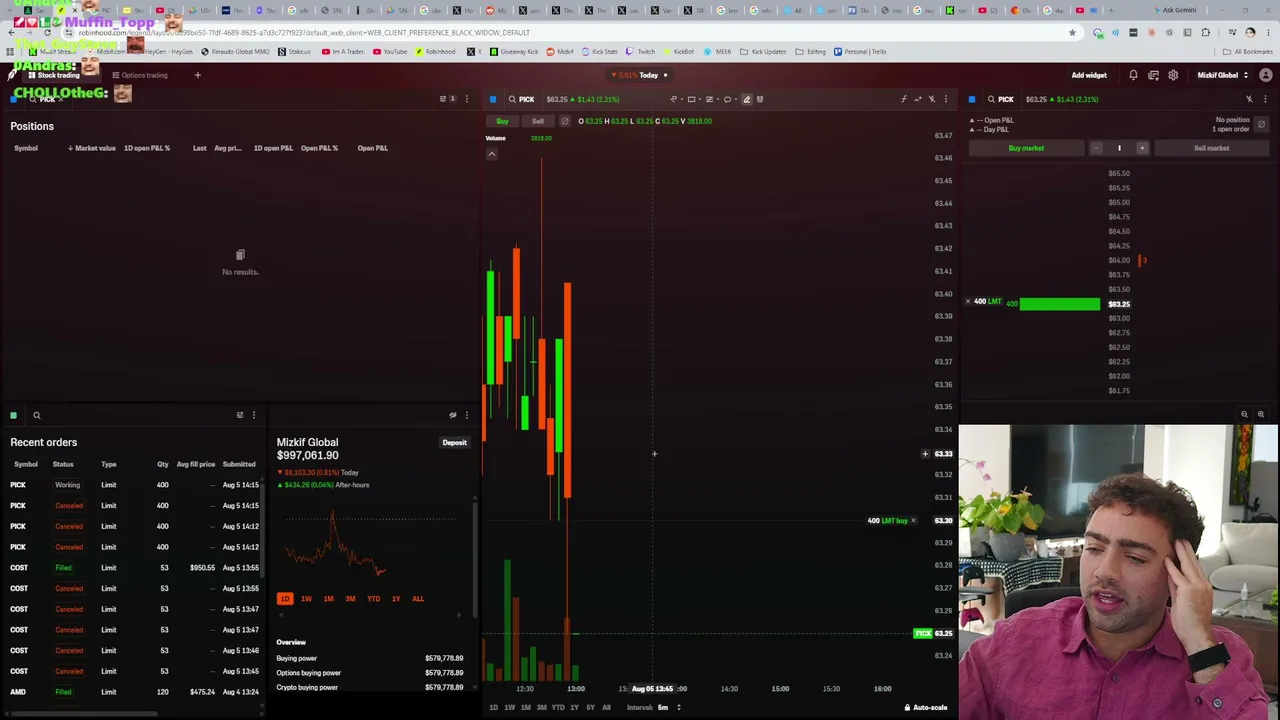This screenshot has width=1280, height=720.
Task: Open chart panel more options menu
Action: pos(946,99)
